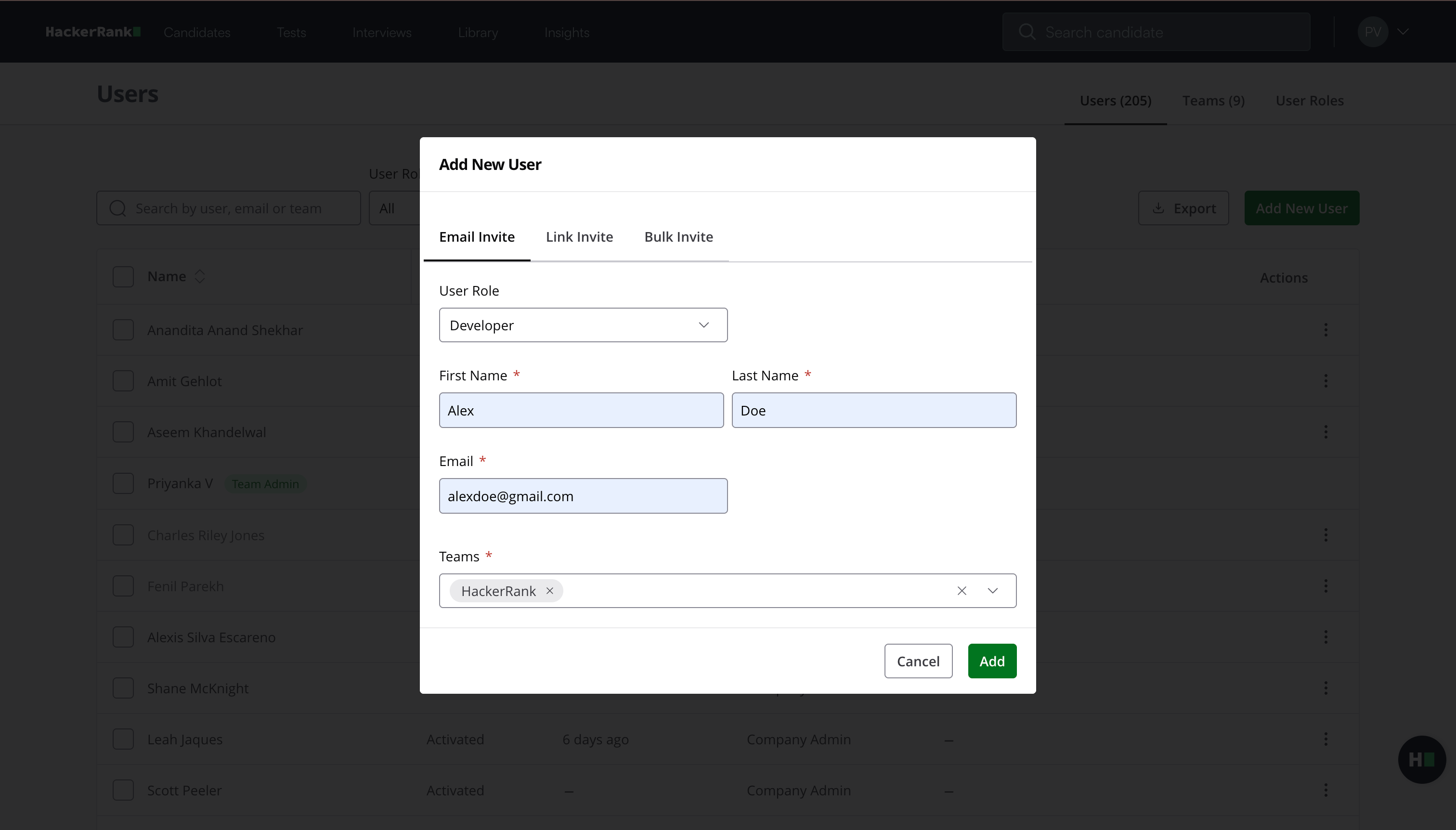The image size is (1456, 830).
Task: Click the Name column sort arrows
Action: click(x=199, y=276)
